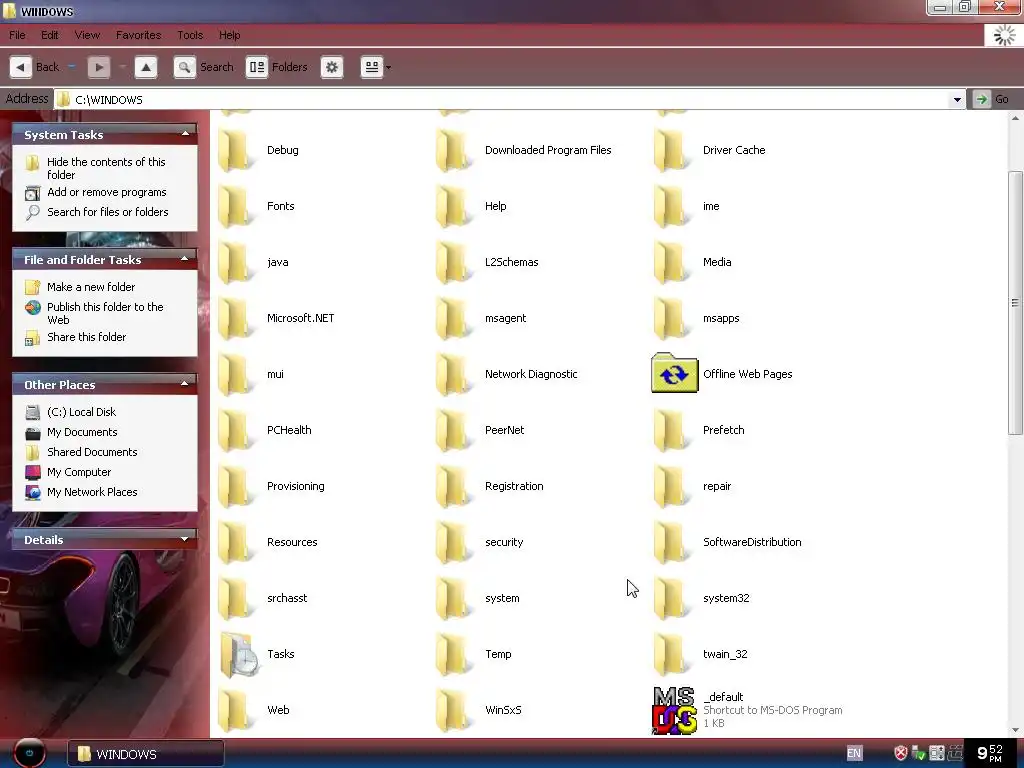Click the EN language indicator

coord(854,753)
